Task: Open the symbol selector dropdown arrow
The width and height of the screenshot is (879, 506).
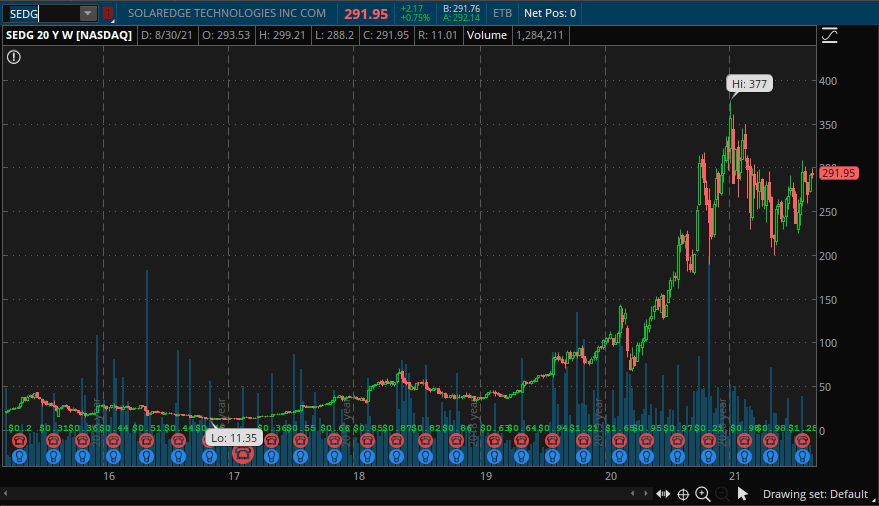Action: click(x=88, y=13)
